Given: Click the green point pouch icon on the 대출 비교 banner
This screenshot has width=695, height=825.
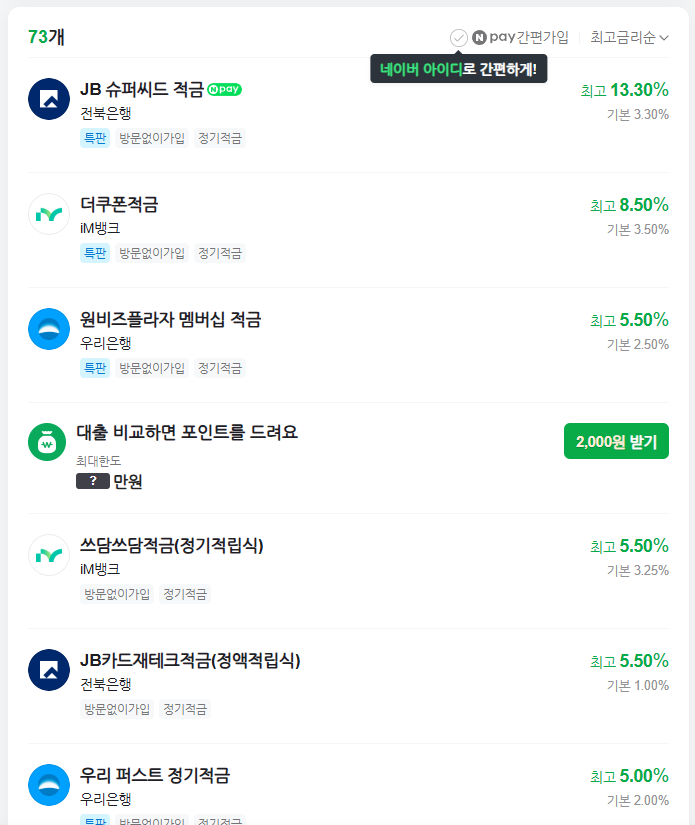Looking at the screenshot, I should 48,441.
